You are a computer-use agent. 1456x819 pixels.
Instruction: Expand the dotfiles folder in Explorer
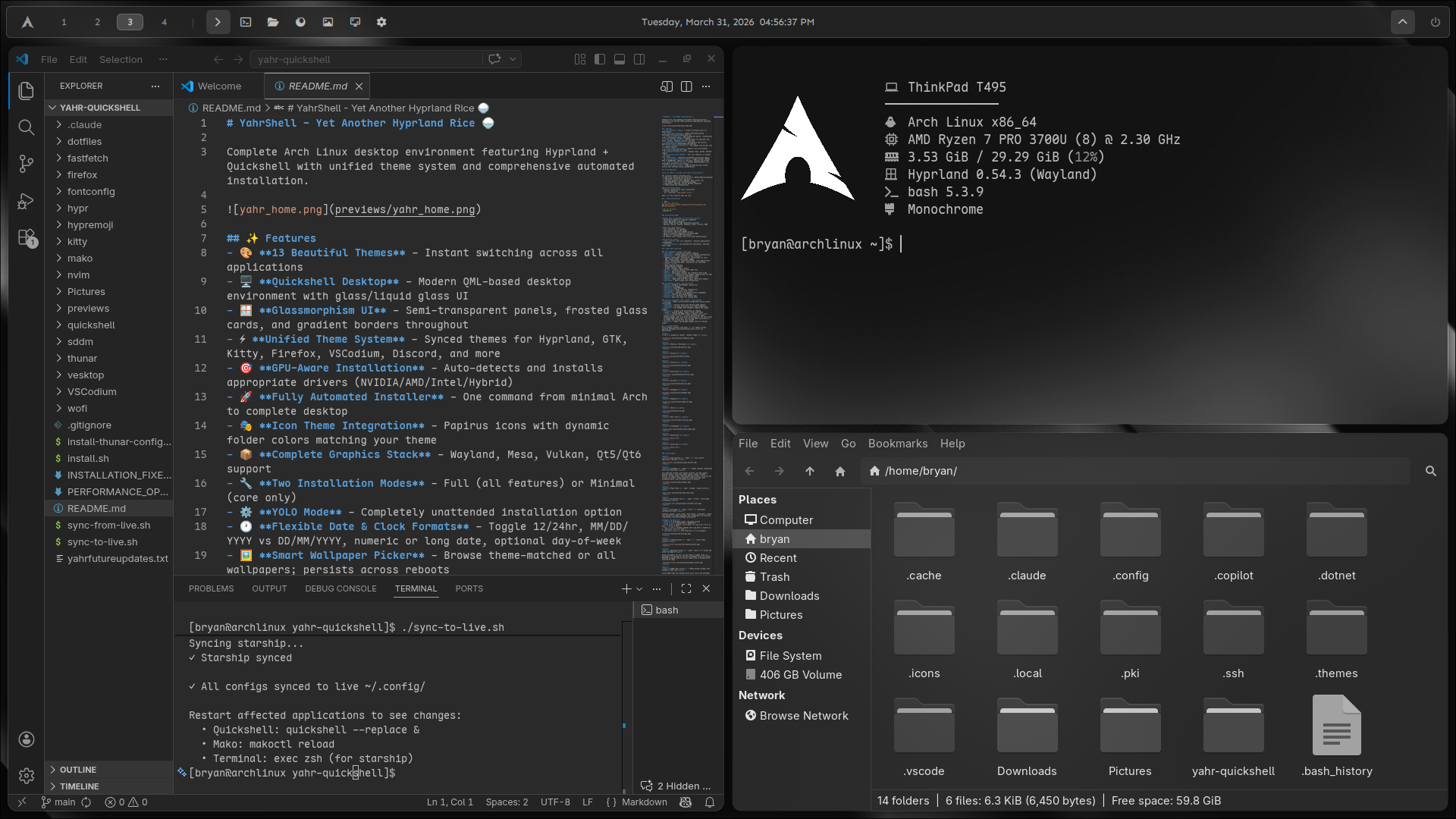[x=110, y=142]
